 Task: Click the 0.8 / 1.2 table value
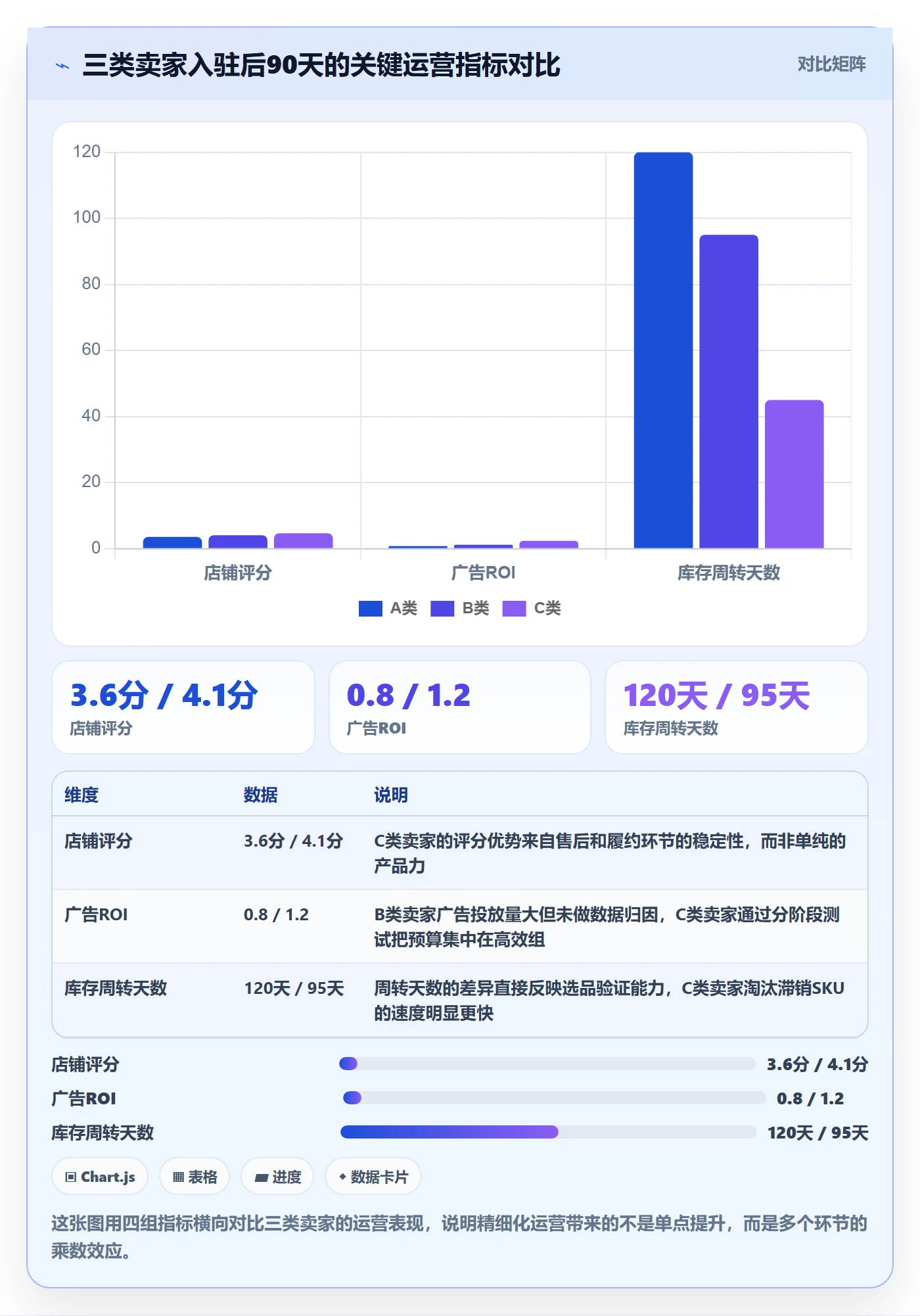(x=276, y=914)
